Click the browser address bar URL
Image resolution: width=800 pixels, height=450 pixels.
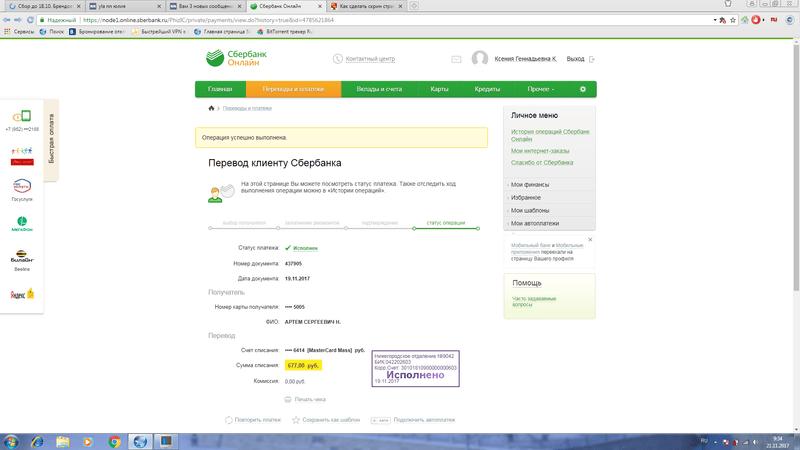click(208, 20)
